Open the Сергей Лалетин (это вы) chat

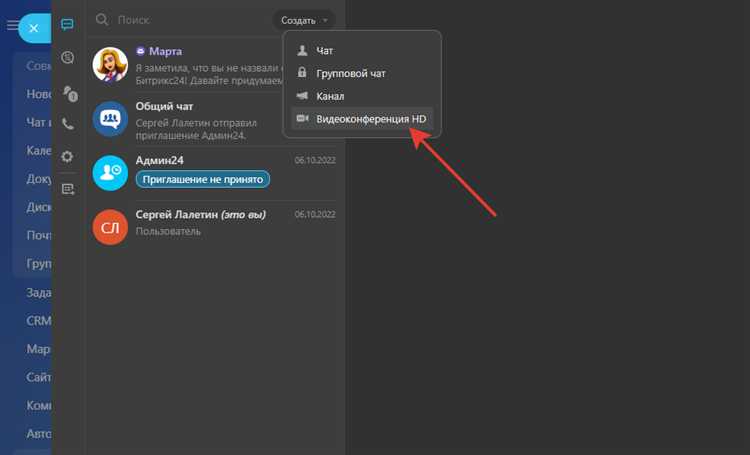pyautogui.click(x=214, y=227)
